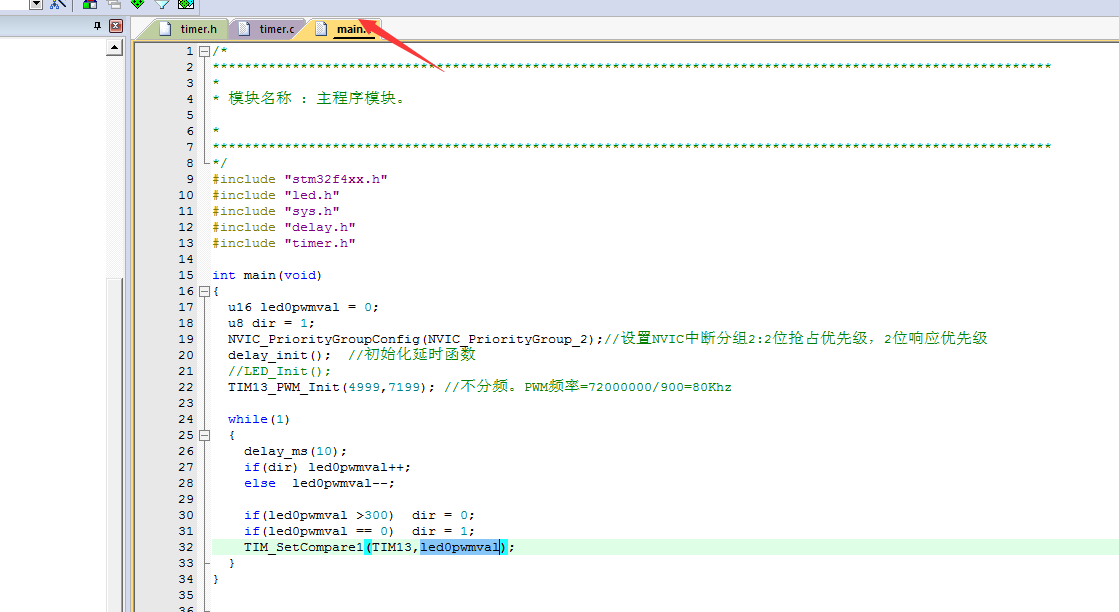Open Options for Target wand icon
Screen dimensions: 1119x612
coord(58,4)
